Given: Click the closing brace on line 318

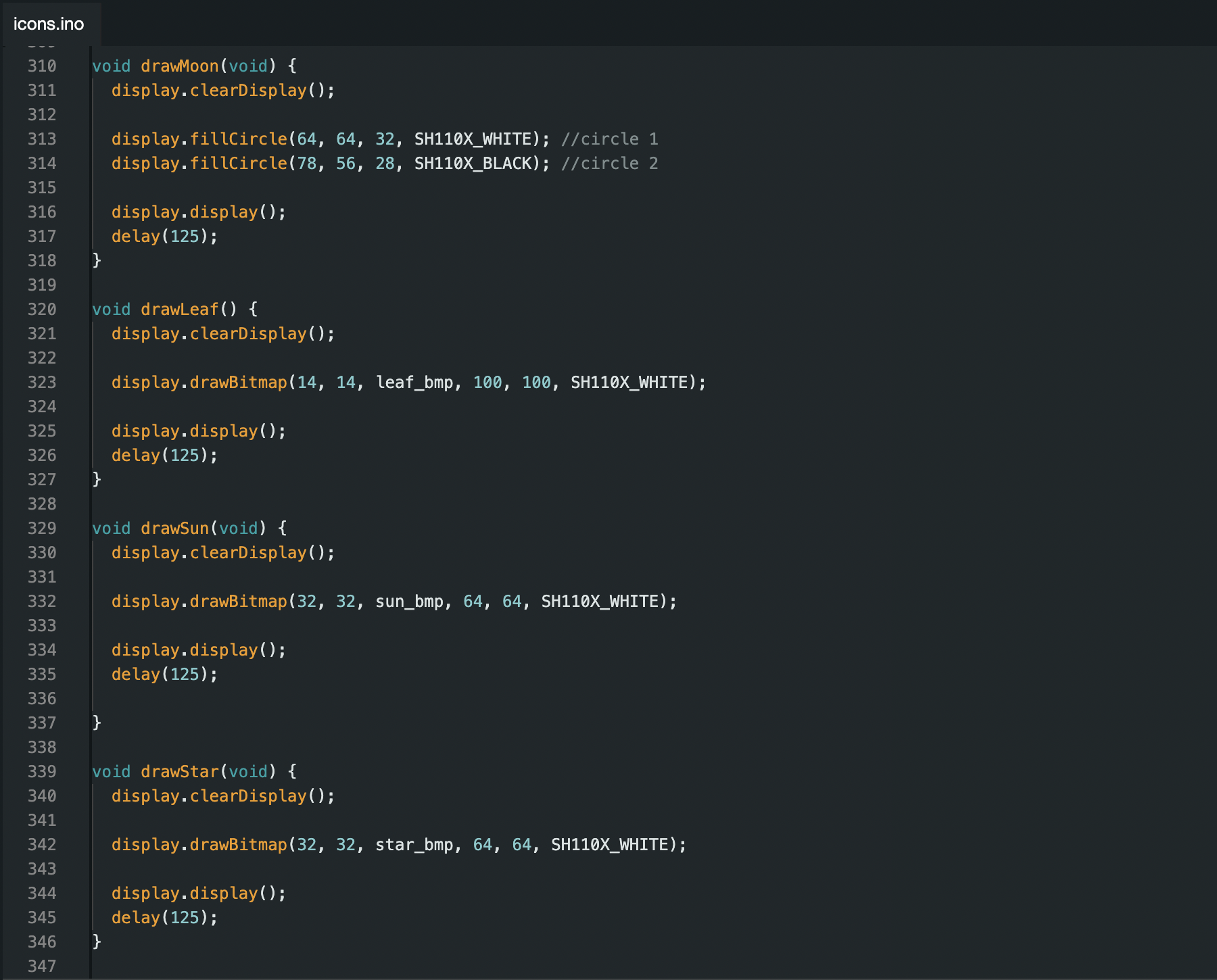Looking at the screenshot, I should point(97,261).
